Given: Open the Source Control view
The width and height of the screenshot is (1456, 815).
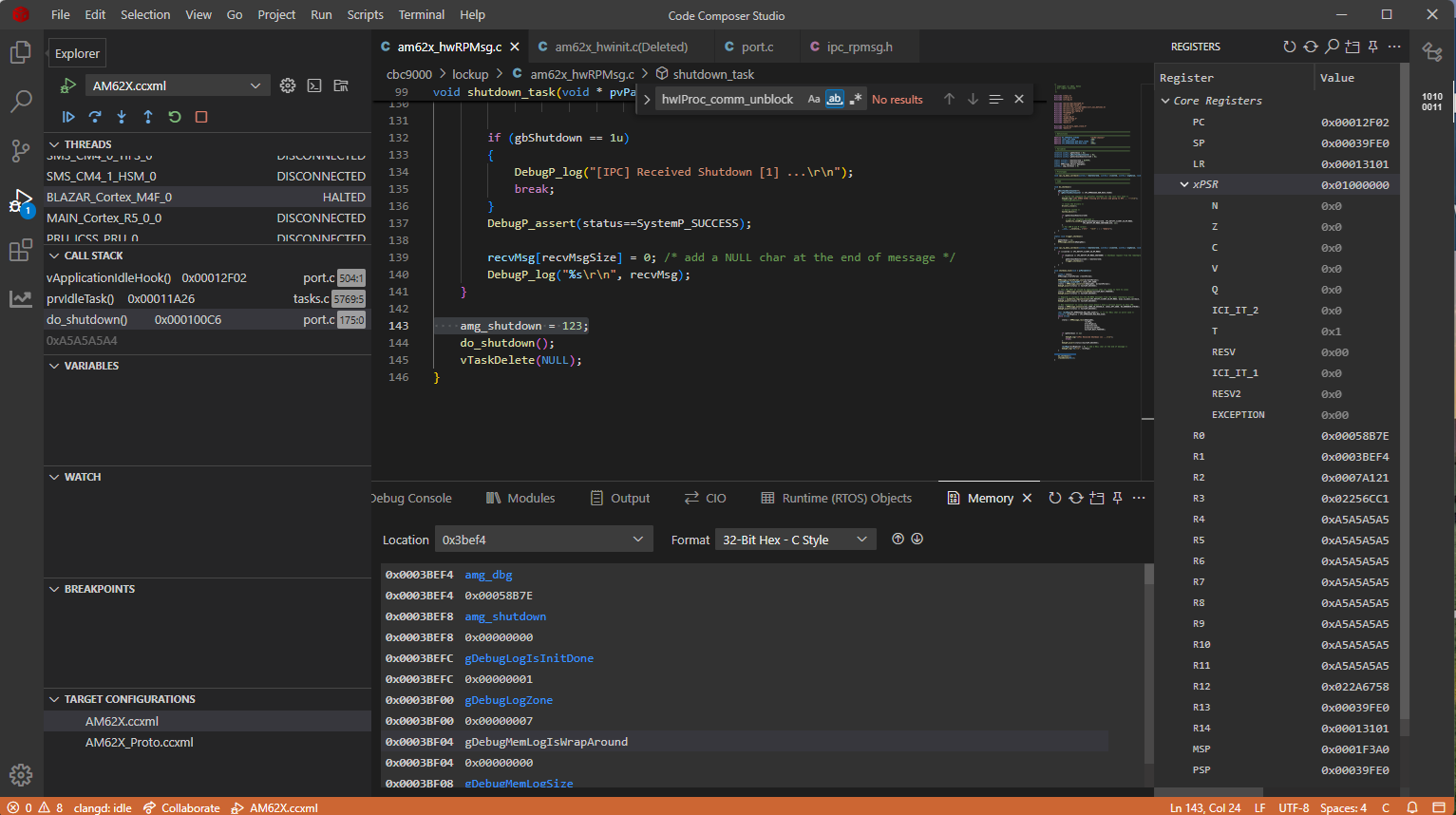Looking at the screenshot, I should [x=21, y=150].
